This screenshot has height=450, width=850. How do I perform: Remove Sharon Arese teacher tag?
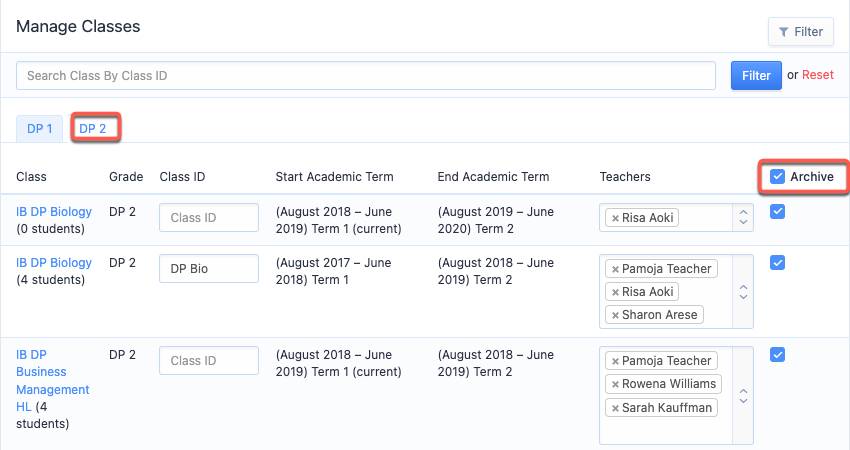click(x=615, y=315)
